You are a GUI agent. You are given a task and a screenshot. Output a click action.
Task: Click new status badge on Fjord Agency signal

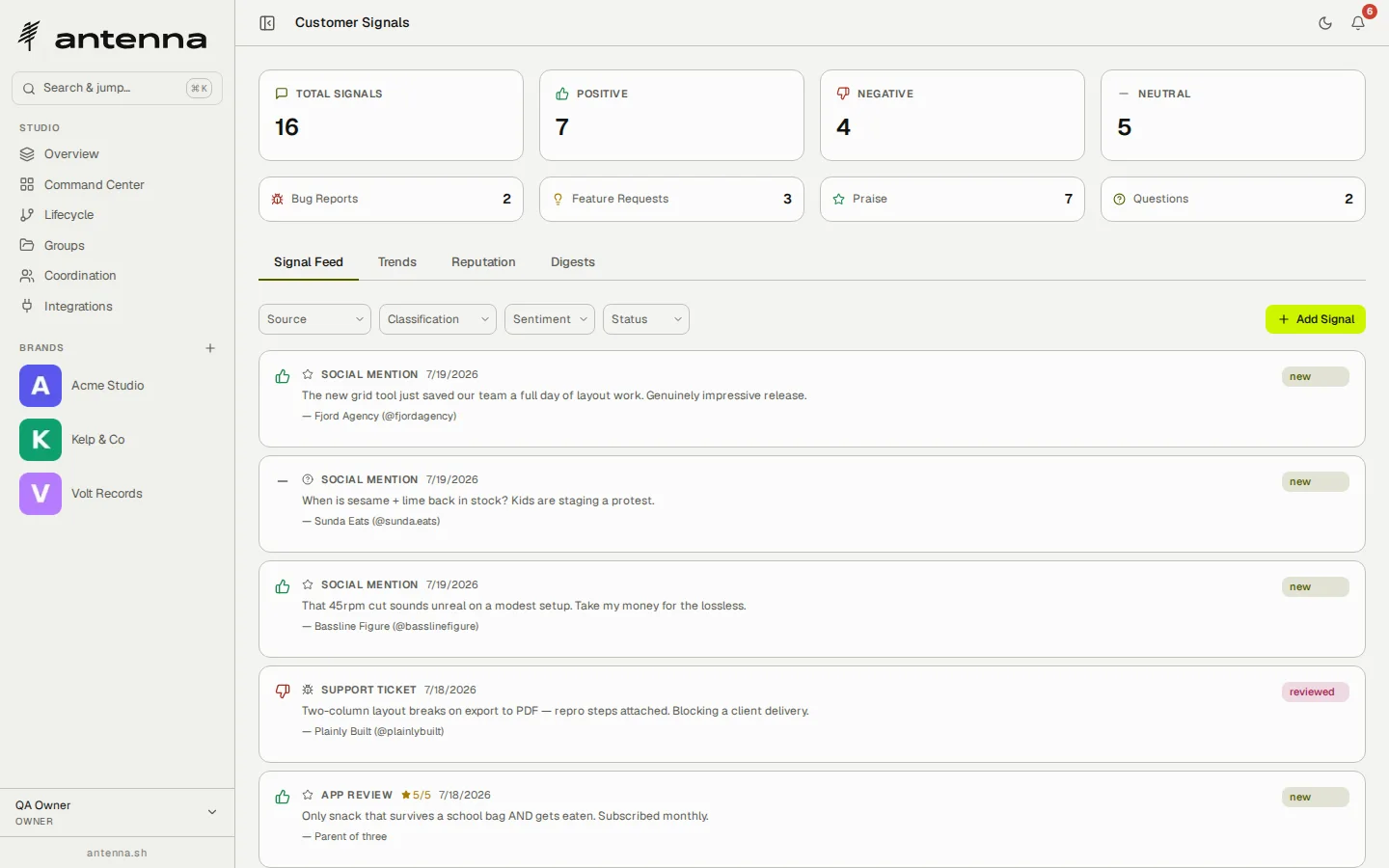[1316, 377]
